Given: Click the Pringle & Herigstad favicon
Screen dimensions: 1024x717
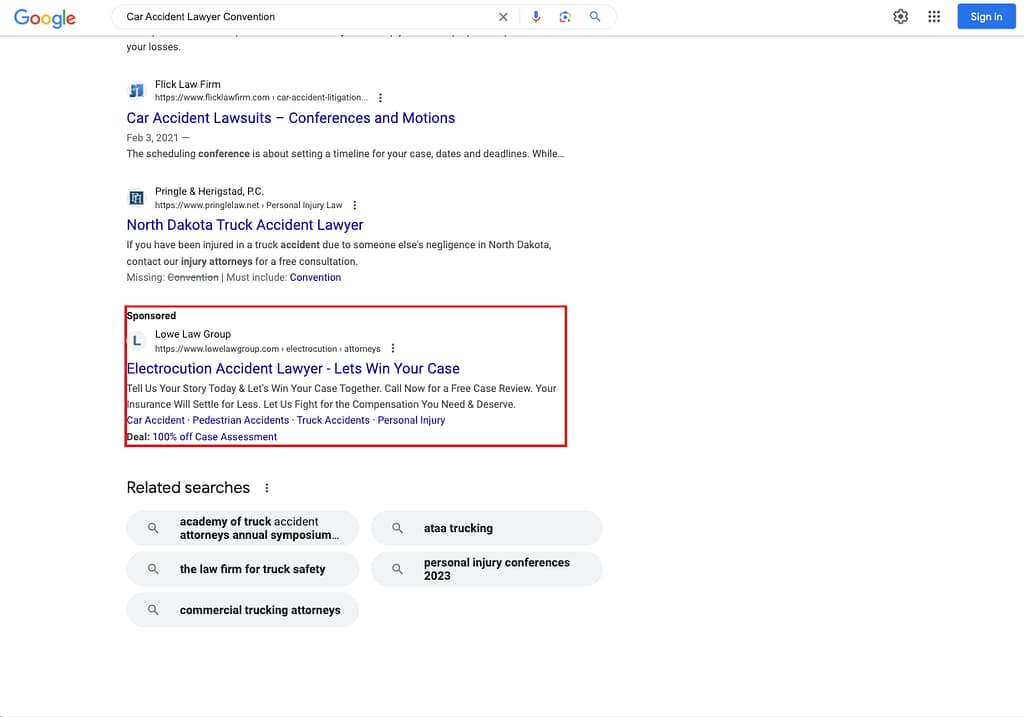Looking at the screenshot, I should 136,197.
